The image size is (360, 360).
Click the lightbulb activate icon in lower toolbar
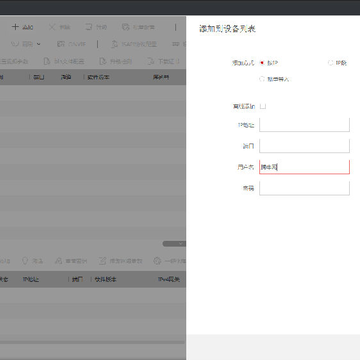25,261
